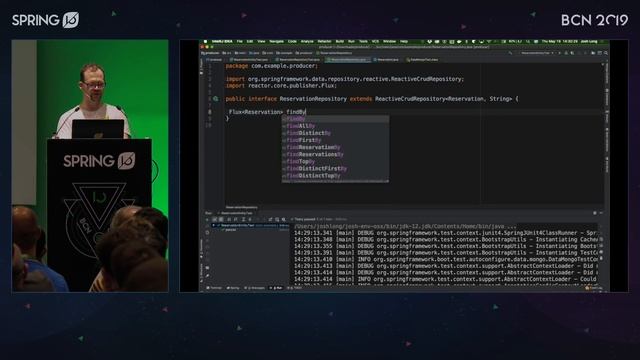Click the green Run icon in the toolbar
Screen dimensions: 640x360
click(x=559, y=53)
